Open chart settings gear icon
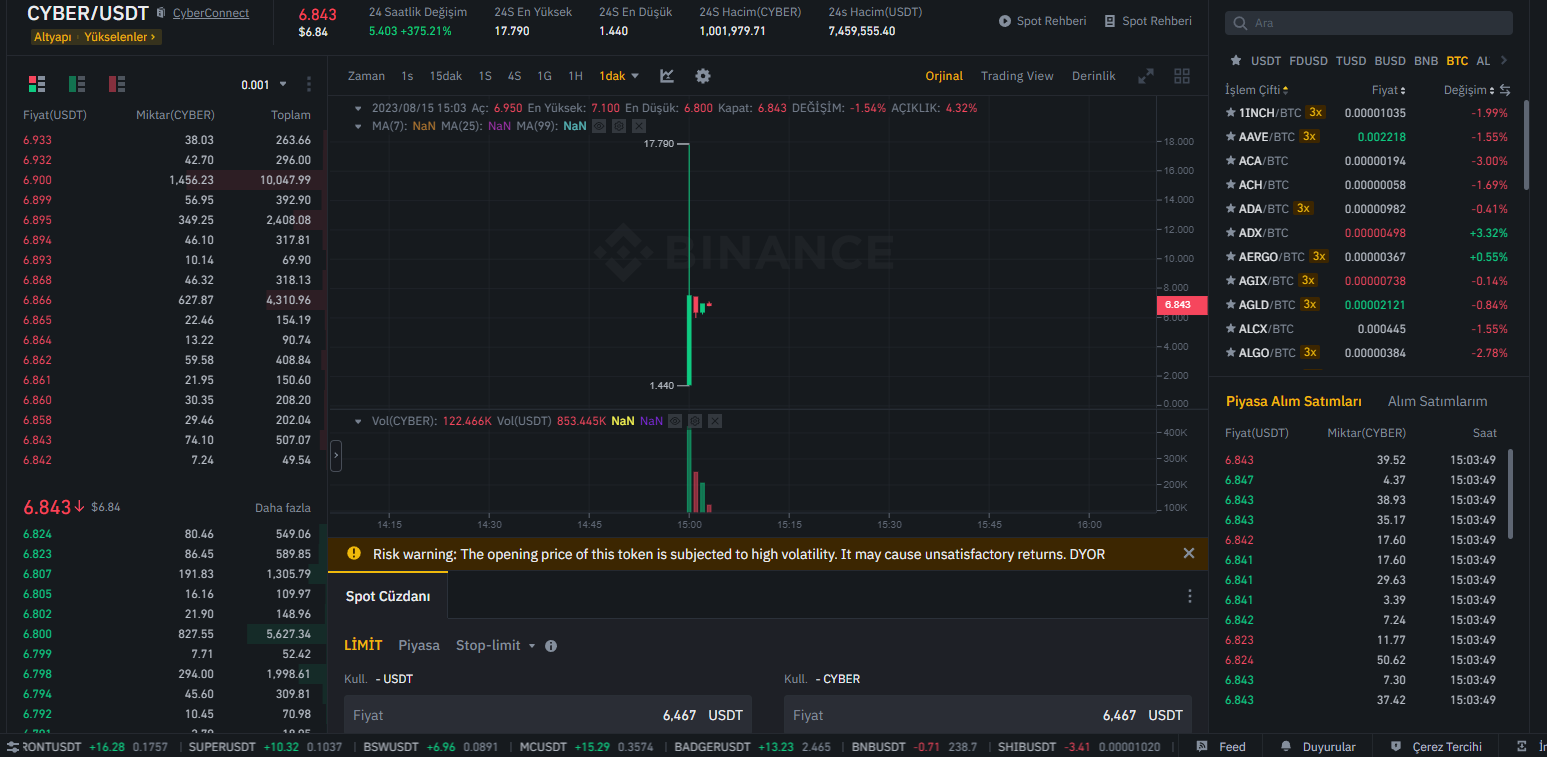This screenshot has height=757, width=1547. (x=703, y=76)
